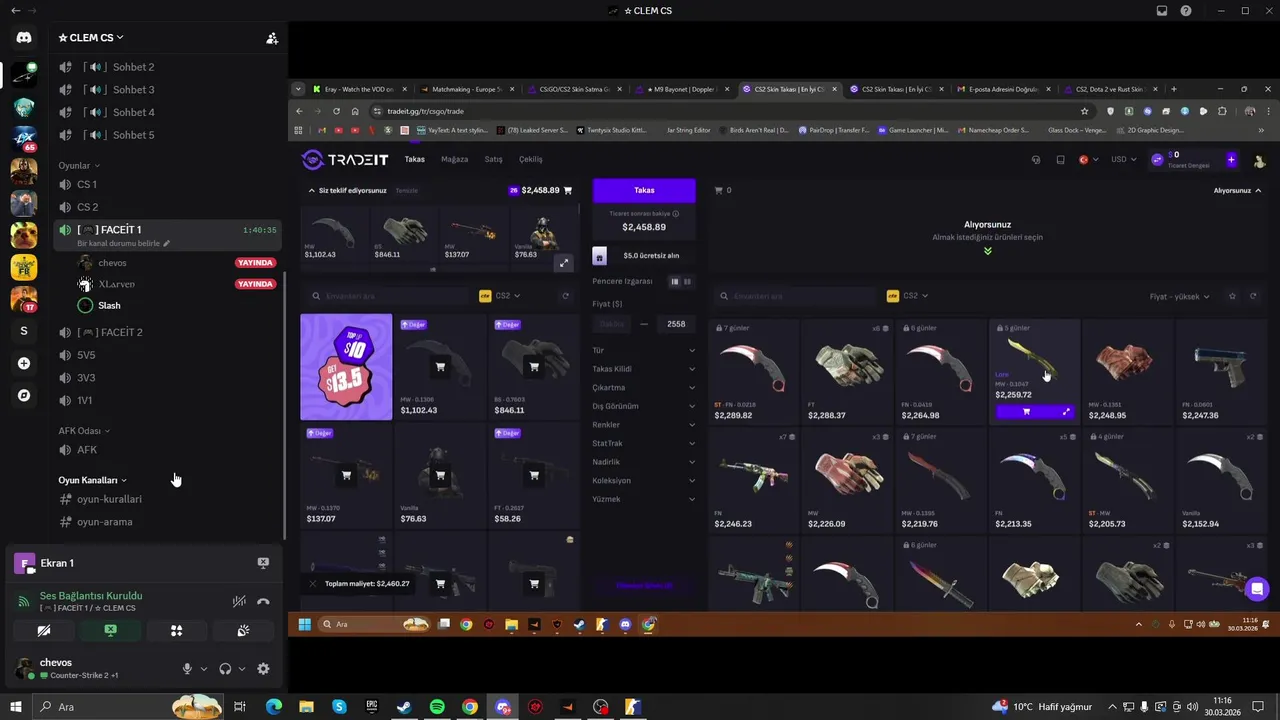Add trade balance with purple plus button
This screenshot has width=1280, height=720.
click(x=1231, y=160)
